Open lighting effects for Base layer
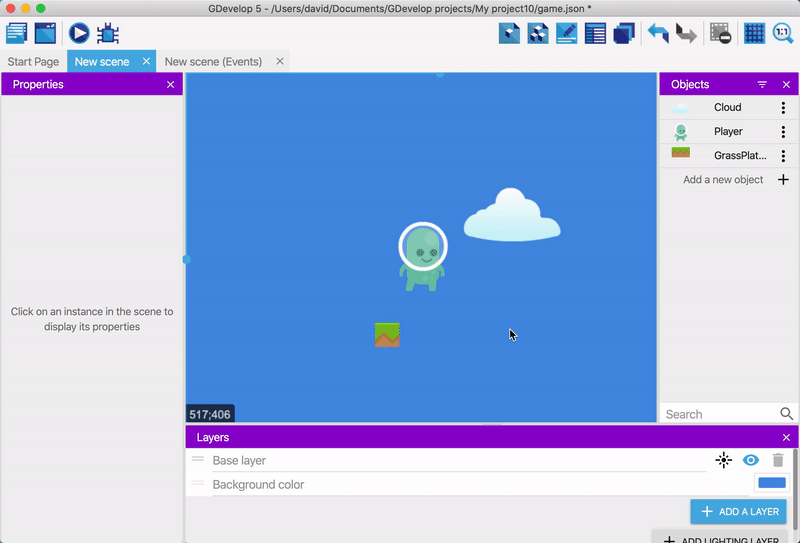 point(723,460)
